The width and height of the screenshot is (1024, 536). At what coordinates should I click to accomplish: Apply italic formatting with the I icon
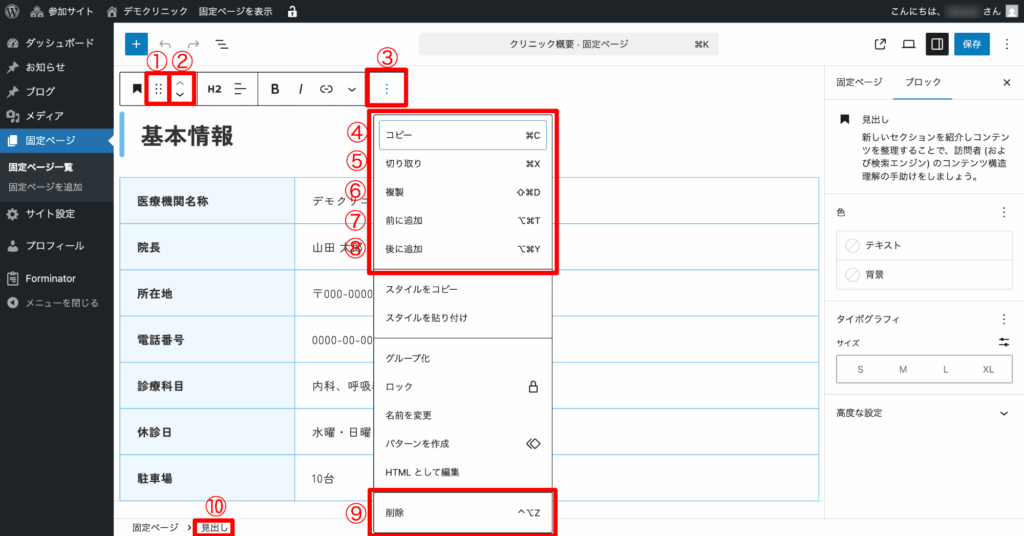click(300, 89)
